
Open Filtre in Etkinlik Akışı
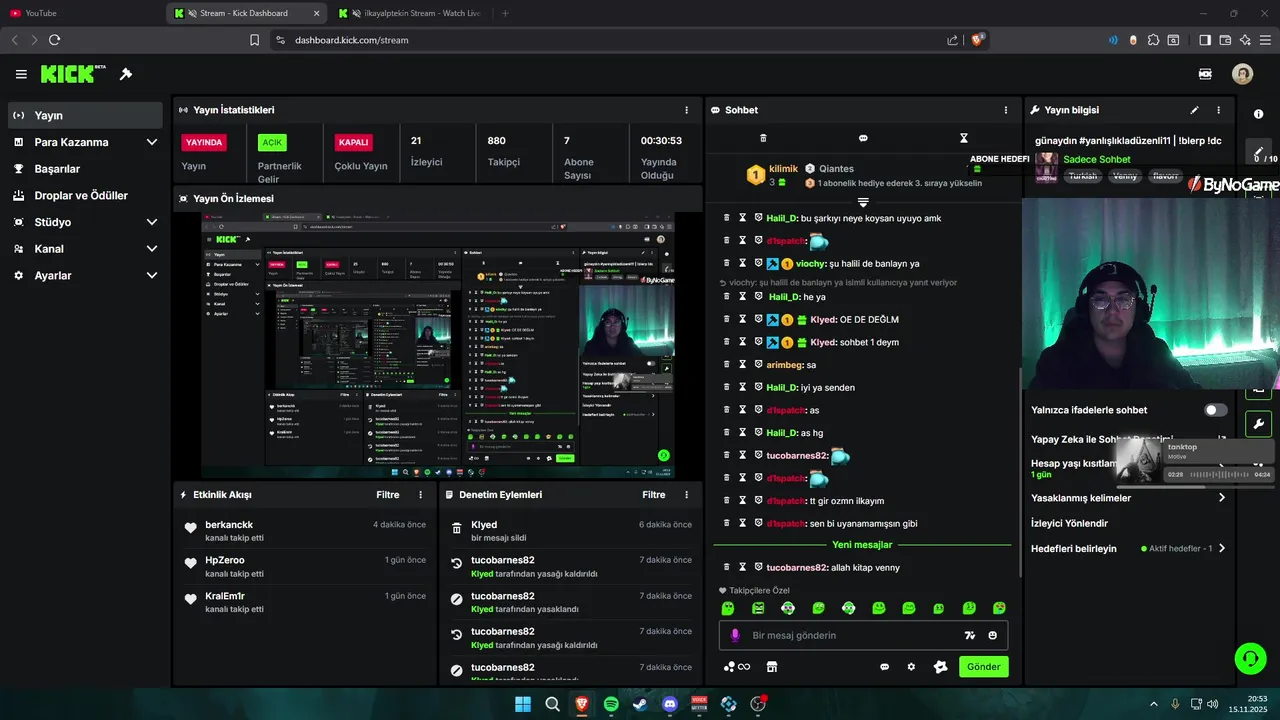point(388,495)
